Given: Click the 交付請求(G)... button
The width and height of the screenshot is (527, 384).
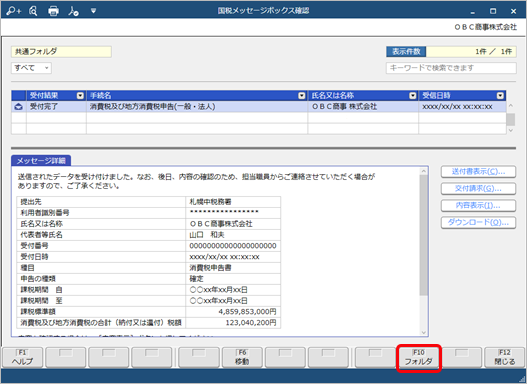Looking at the screenshot, I should click(x=478, y=188).
